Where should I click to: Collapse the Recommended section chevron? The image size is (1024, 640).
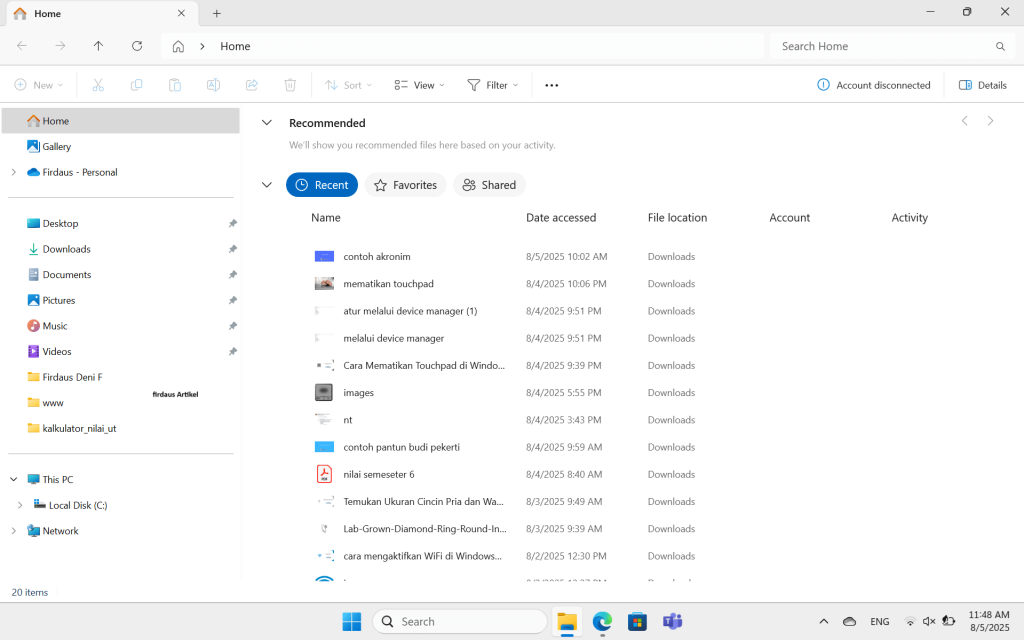click(x=266, y=122)
